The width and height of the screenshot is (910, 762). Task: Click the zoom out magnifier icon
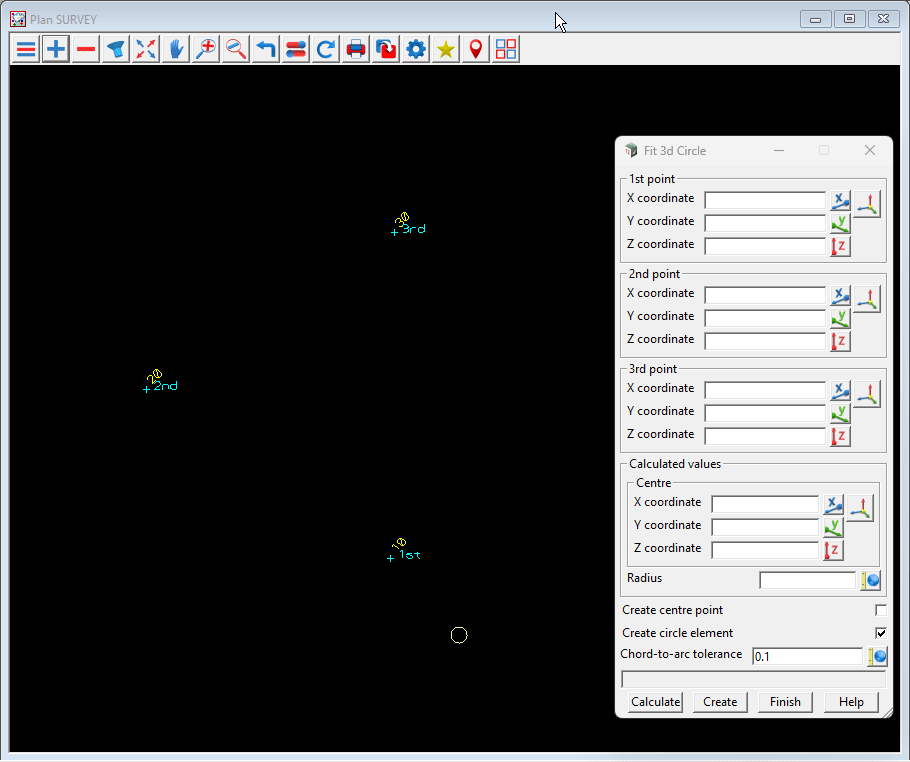[236, 49]
